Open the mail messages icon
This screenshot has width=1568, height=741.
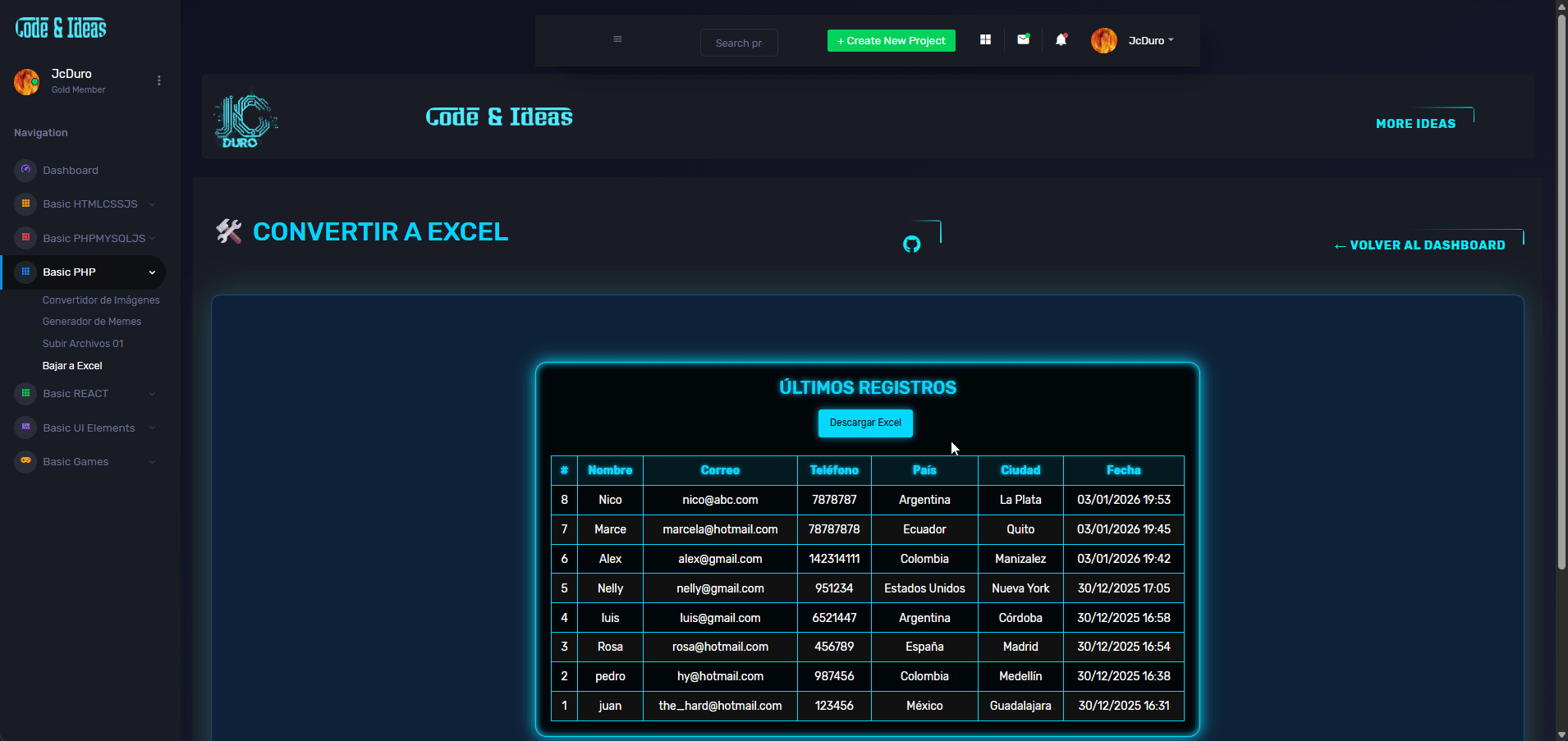coord(1023,39)
